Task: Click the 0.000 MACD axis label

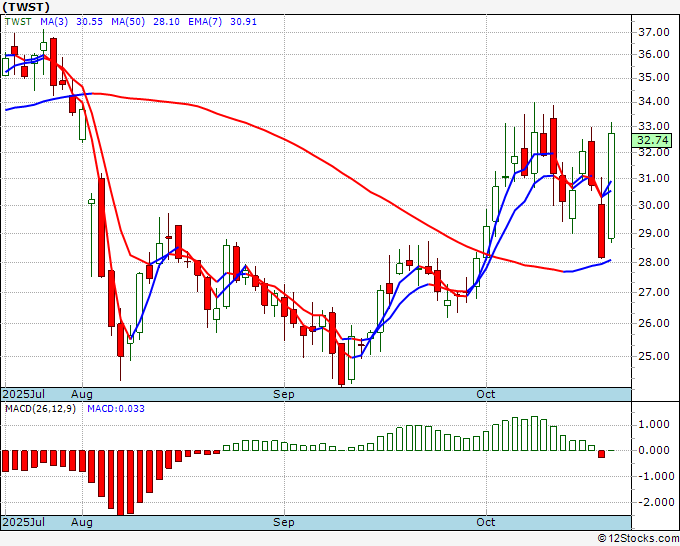Action: 654,450
